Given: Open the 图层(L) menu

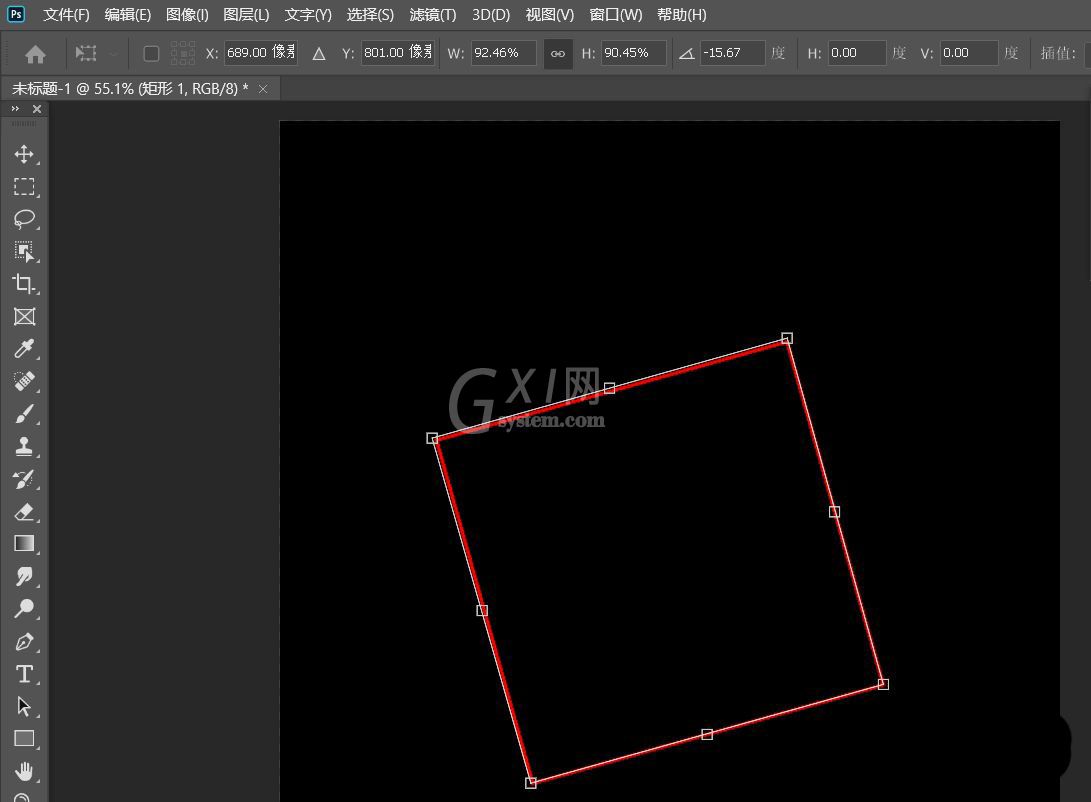Looking at the screenshot, I should (x=246, y=15).
